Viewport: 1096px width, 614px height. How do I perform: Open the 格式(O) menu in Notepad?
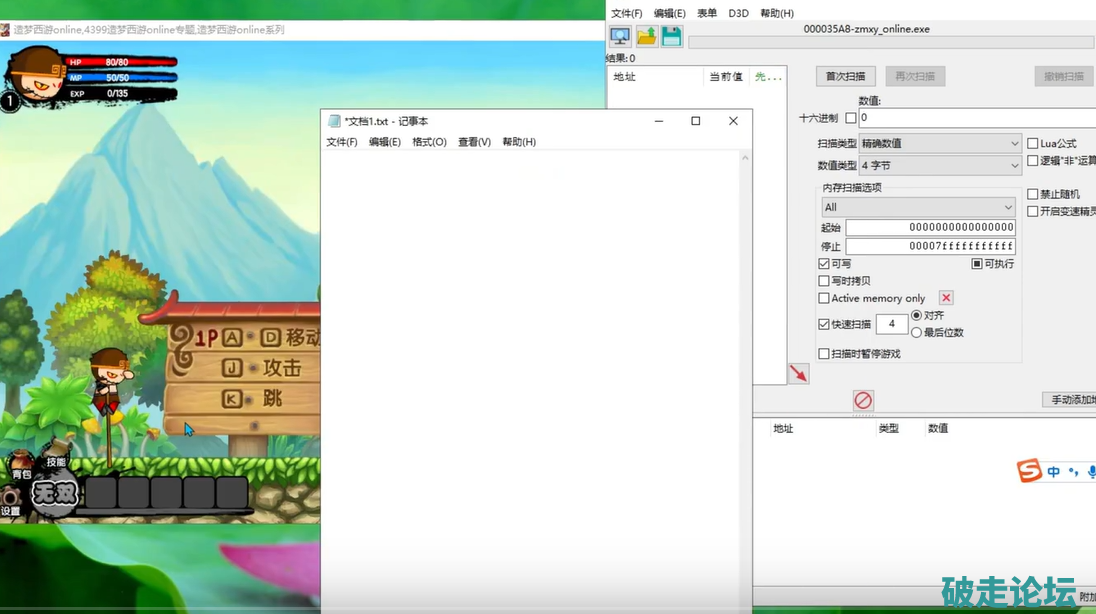(x=429, y=142)
